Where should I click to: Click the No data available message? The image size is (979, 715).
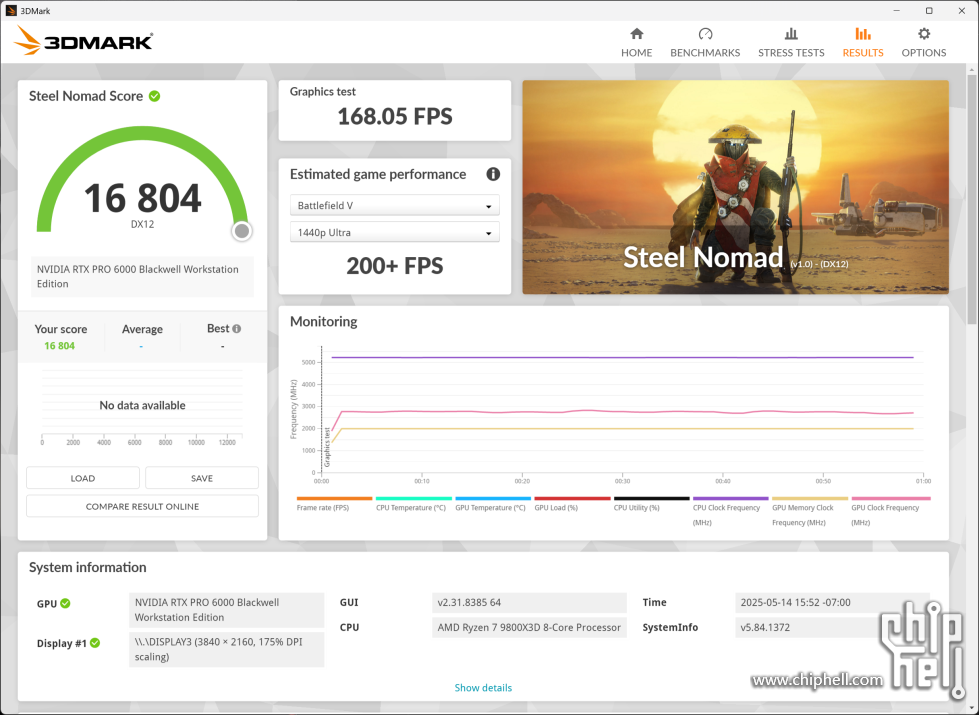pos(142,405)
